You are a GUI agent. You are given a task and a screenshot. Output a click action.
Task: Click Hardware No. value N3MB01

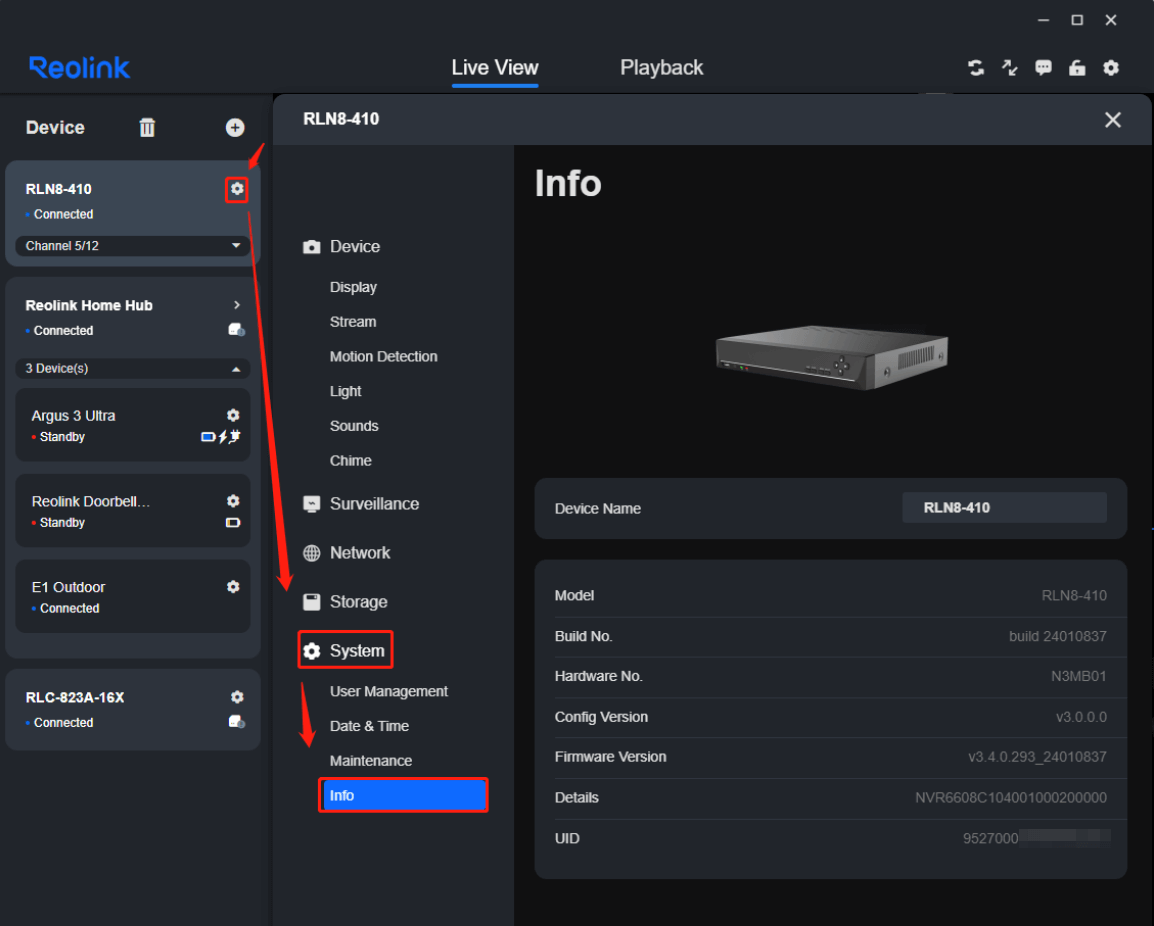(x=1078, y=676)
